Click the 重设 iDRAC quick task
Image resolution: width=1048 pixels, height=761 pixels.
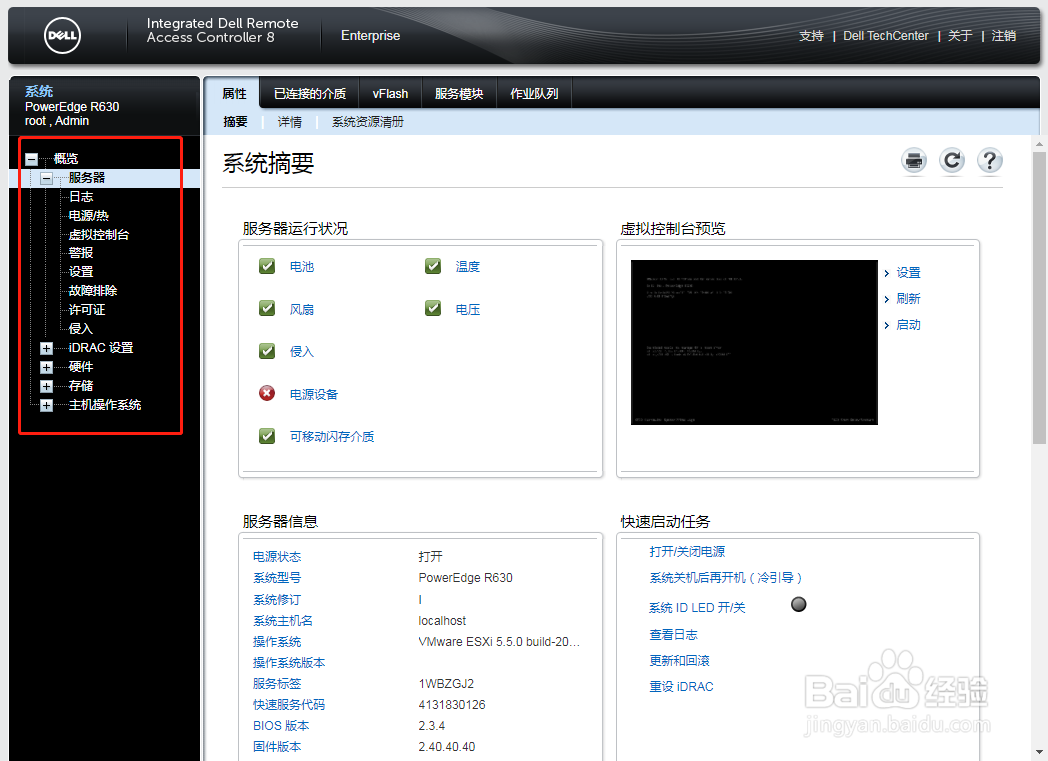click(681, 686)
